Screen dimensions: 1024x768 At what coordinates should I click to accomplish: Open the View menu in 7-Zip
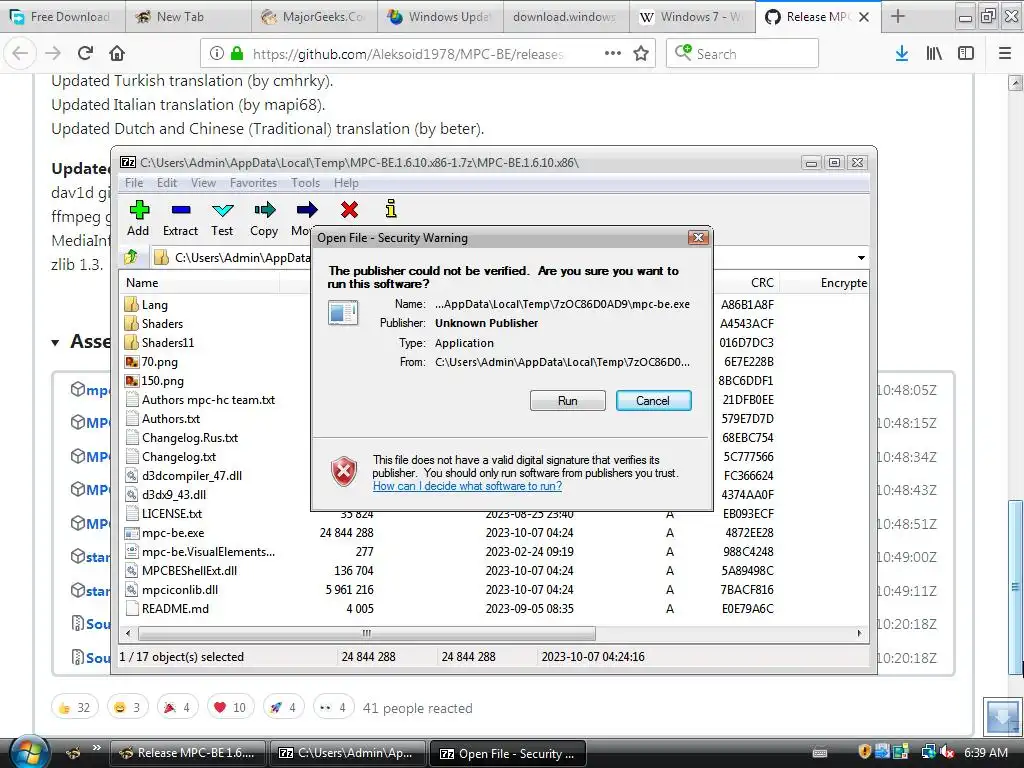click(x=203, y=183)
